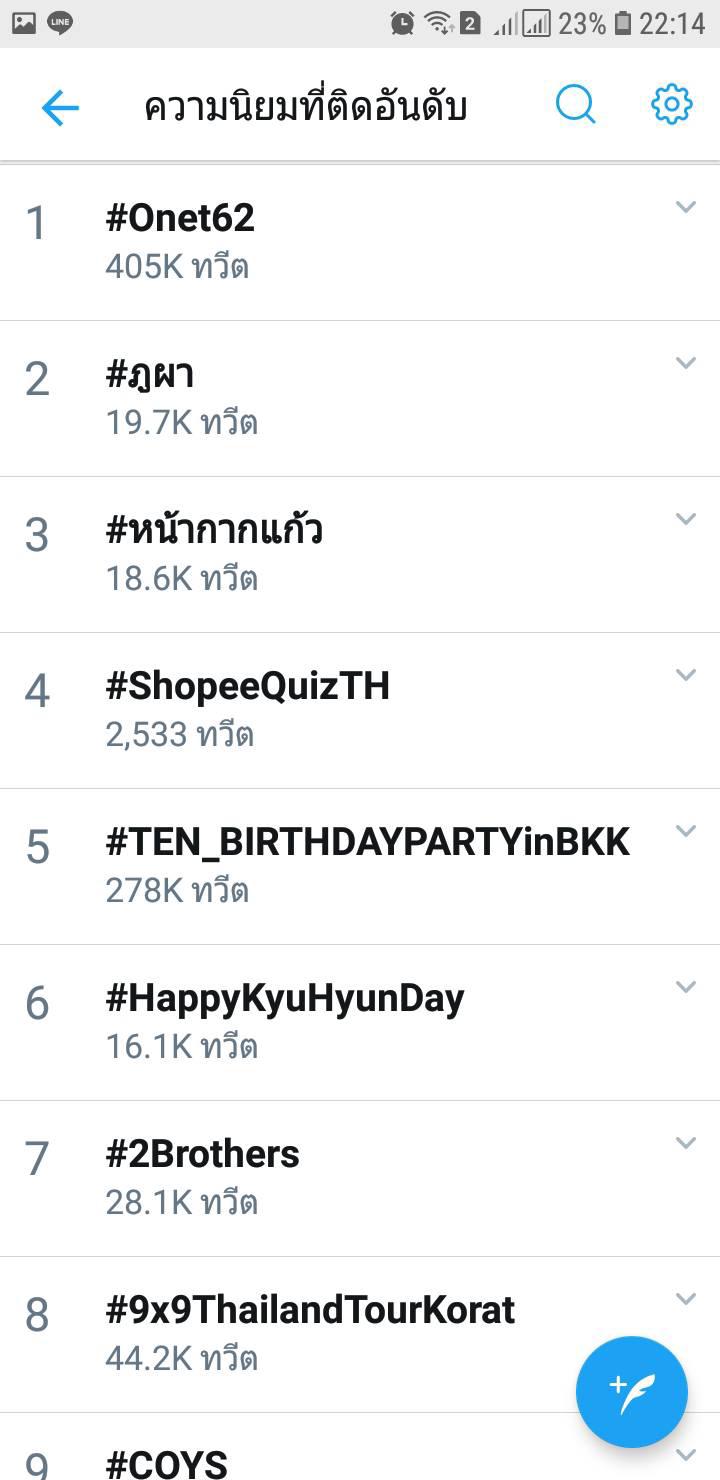Open the #COYS trend entry
The width and height of the screenshot is (720, 1480).
tap(166, 1465)
